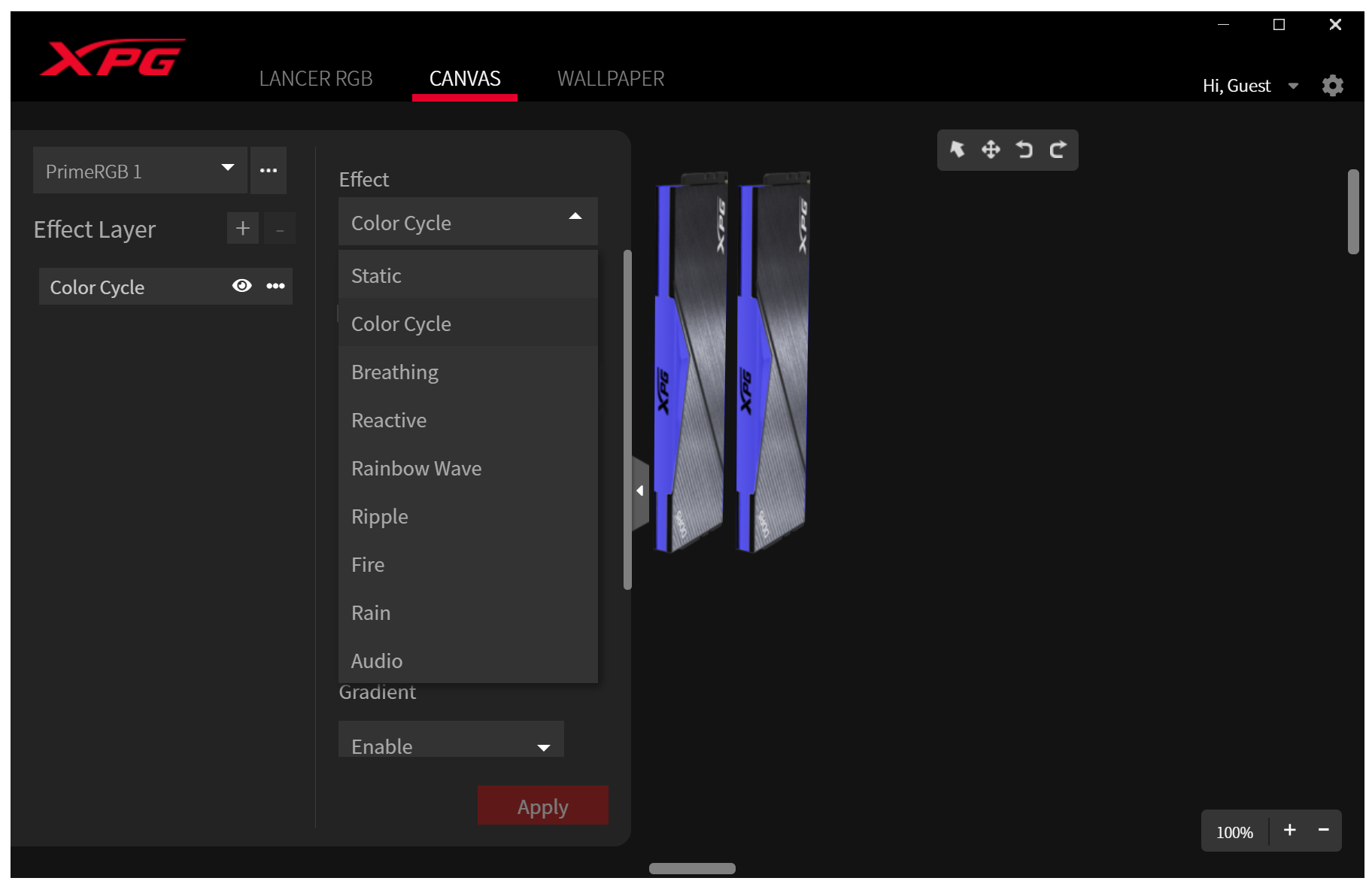Open Color Cycle layer options menu
The height and width of the screenshot is (881, 1372).
pyautogui.click(x=275, y=286)
